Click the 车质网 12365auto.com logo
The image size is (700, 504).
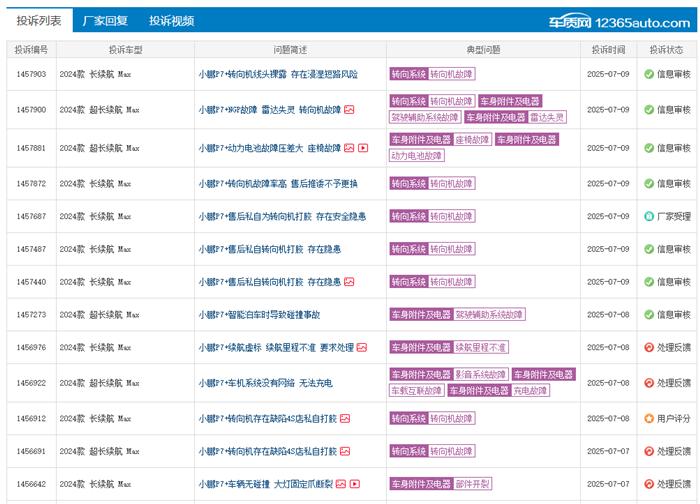tap(619, 22)
